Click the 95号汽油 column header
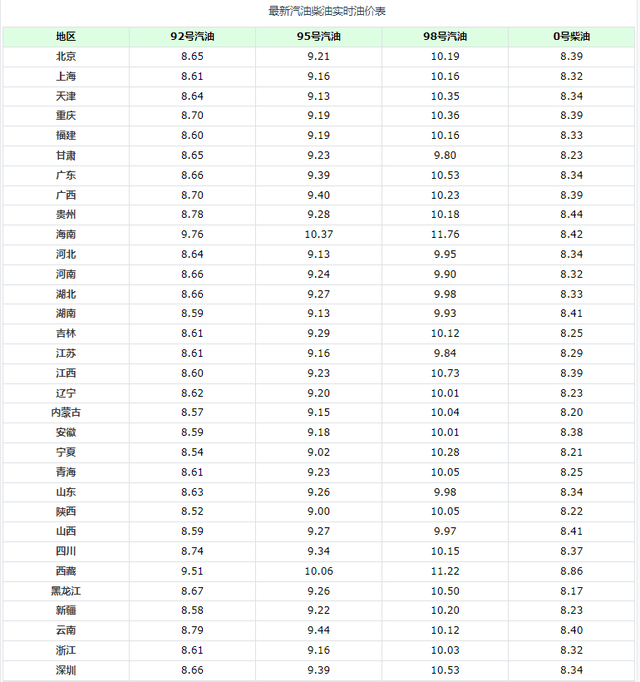This screenshot has width=640, height=682. click(319, 37)
